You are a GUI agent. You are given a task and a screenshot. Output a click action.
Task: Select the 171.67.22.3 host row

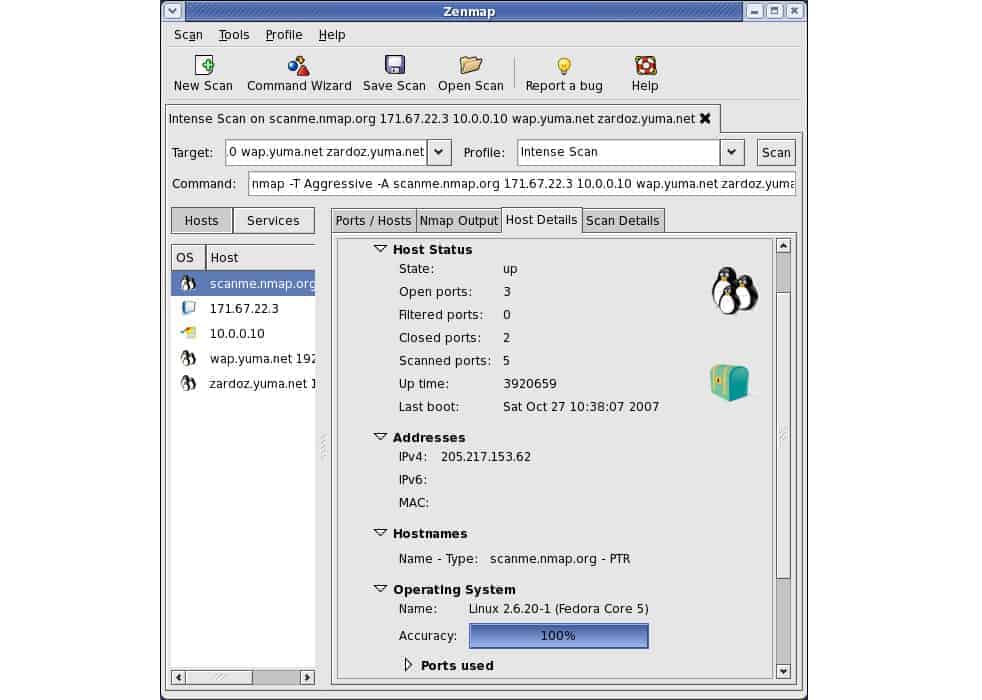click(243, 308)
